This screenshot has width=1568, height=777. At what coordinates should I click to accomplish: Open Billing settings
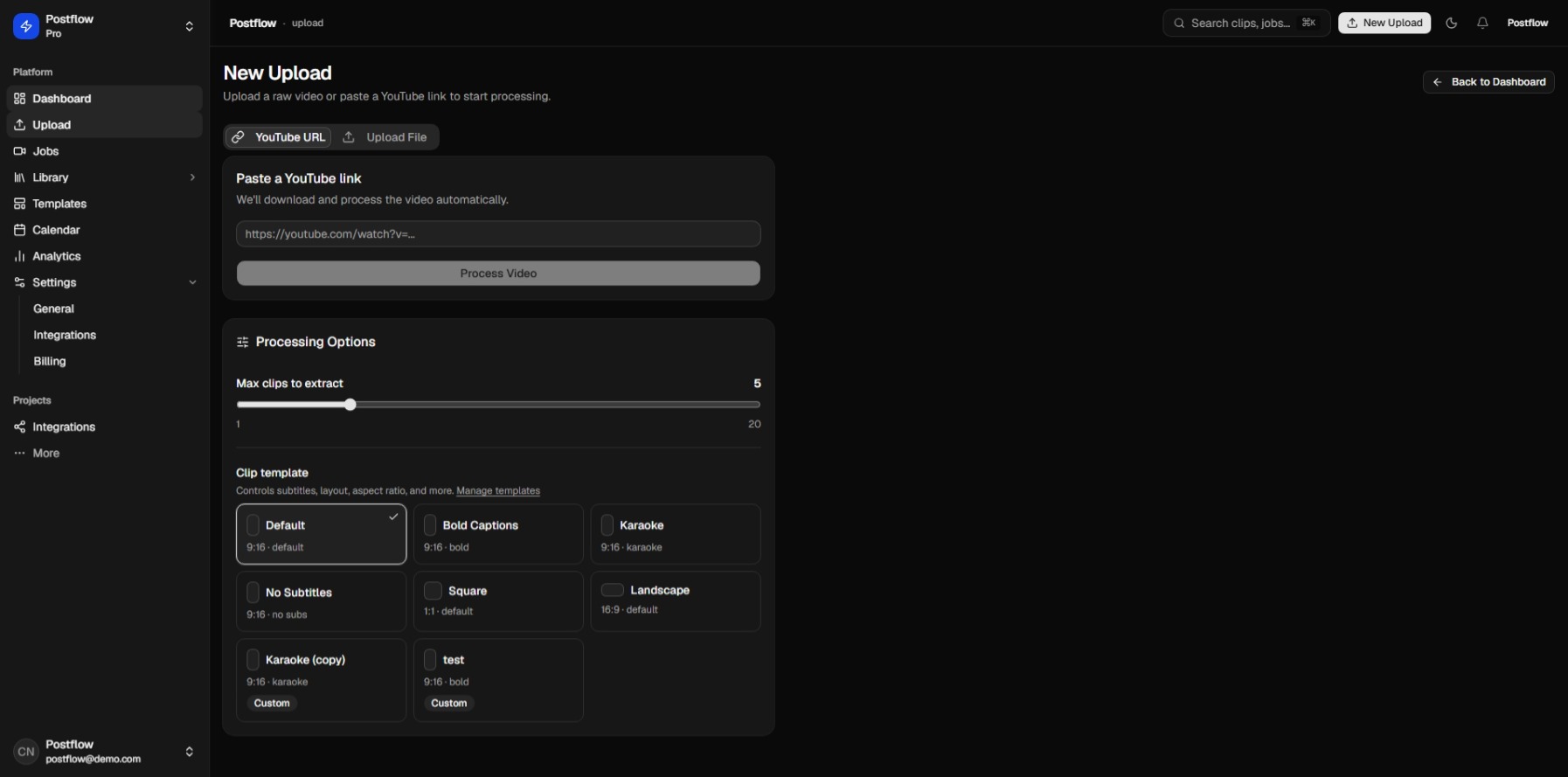[50, 361]
